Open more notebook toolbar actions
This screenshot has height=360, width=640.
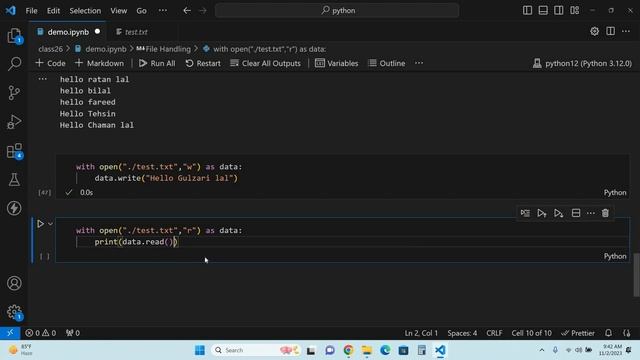(x=419, y=63)
